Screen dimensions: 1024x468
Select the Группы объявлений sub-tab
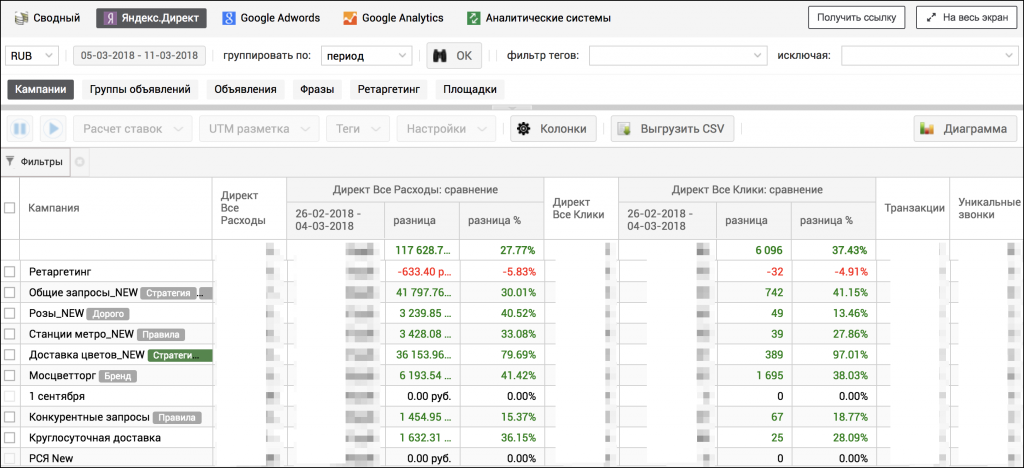click(140, 89)
